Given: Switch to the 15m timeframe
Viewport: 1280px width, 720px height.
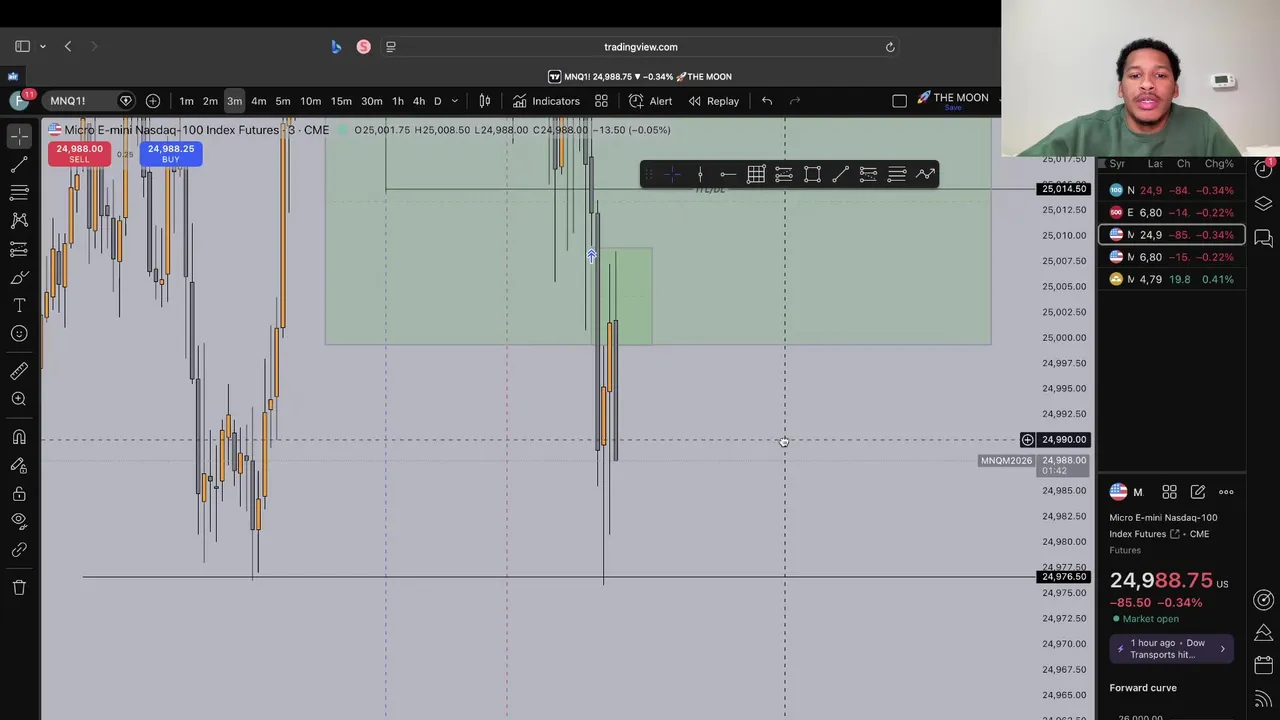Looking at the screenshot, I should (341, 101).
